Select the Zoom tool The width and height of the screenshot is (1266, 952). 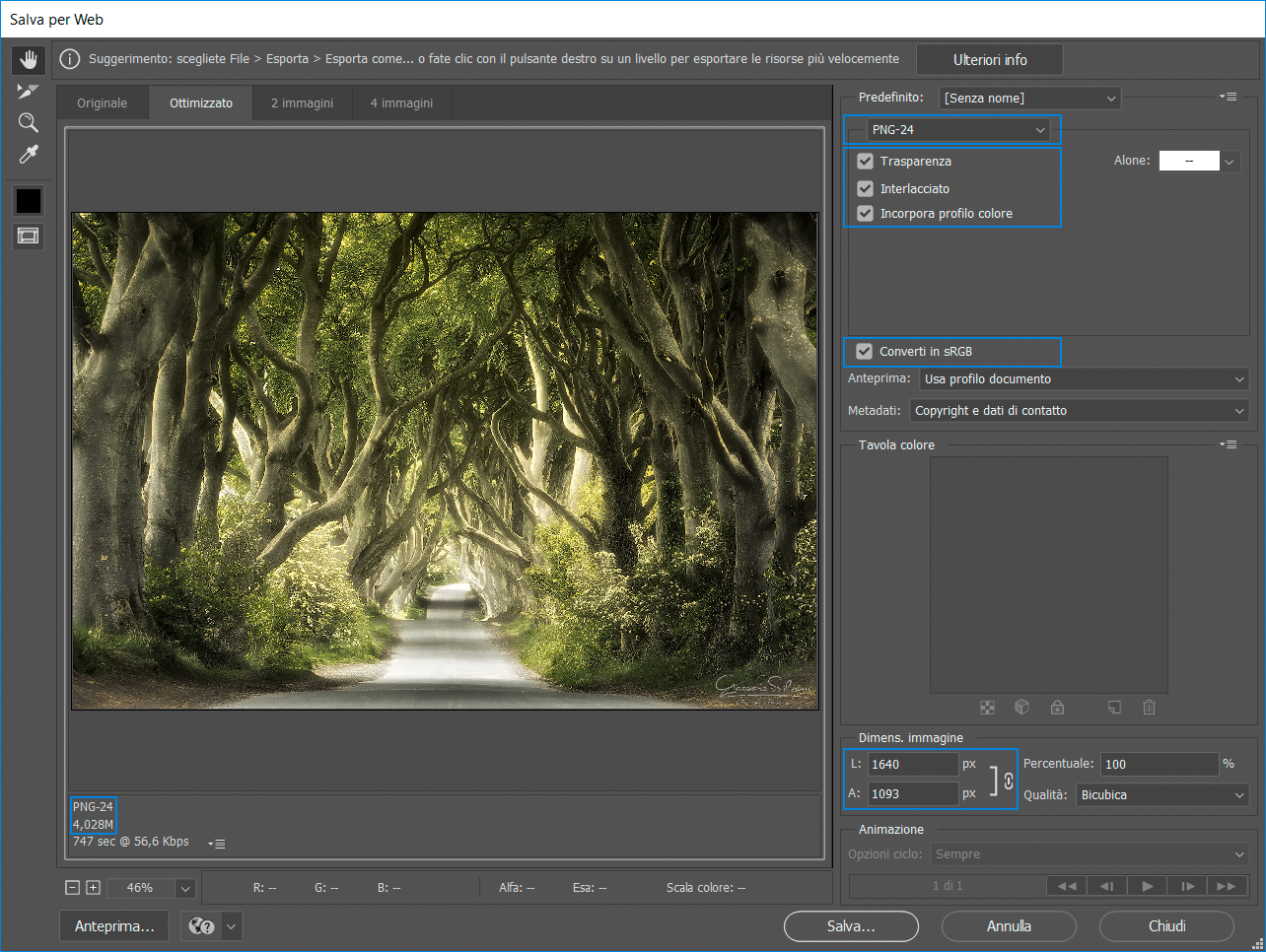[x=28, y=123]
